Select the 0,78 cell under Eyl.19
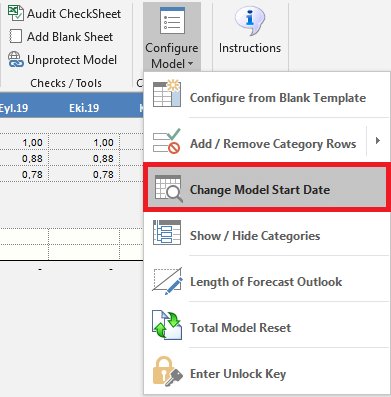The image size is (391, 397). pyautogui.click(x=24, y=174)
